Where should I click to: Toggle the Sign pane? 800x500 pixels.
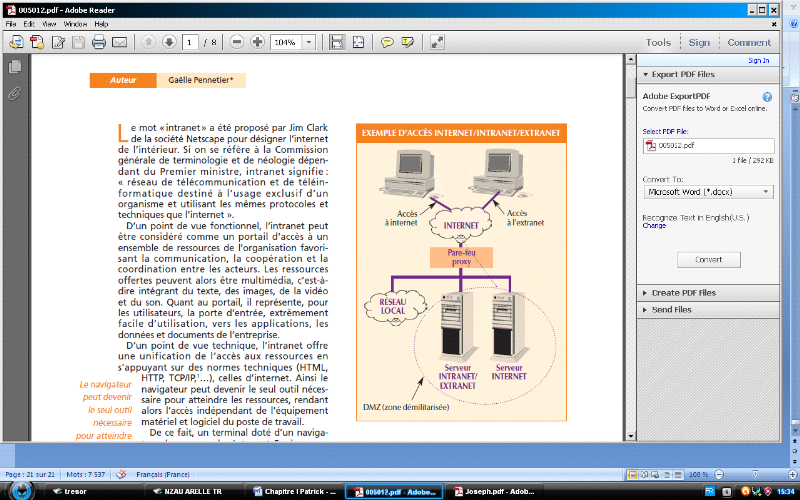coord(699,42)
